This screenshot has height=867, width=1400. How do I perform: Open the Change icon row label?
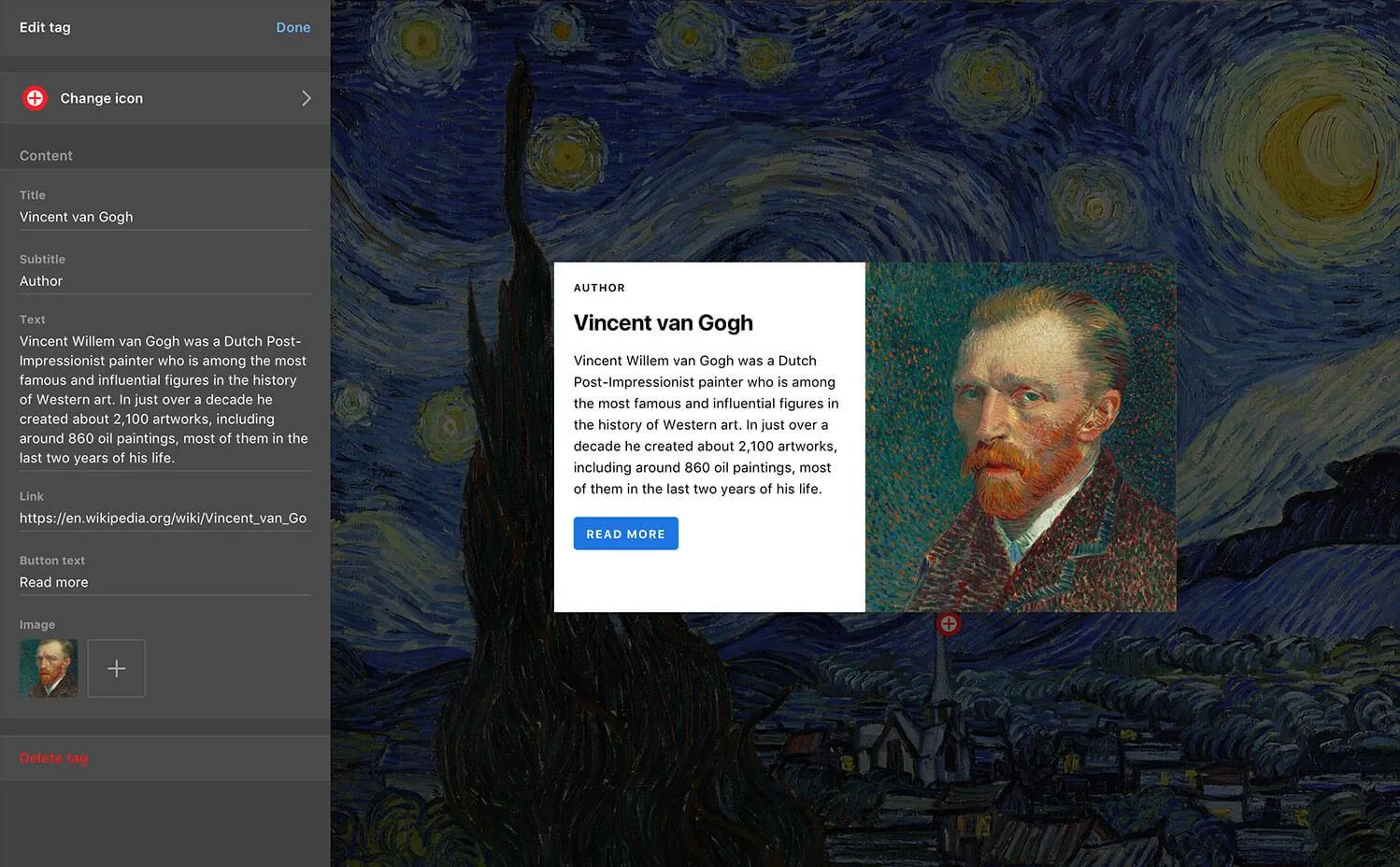point(102,98)
